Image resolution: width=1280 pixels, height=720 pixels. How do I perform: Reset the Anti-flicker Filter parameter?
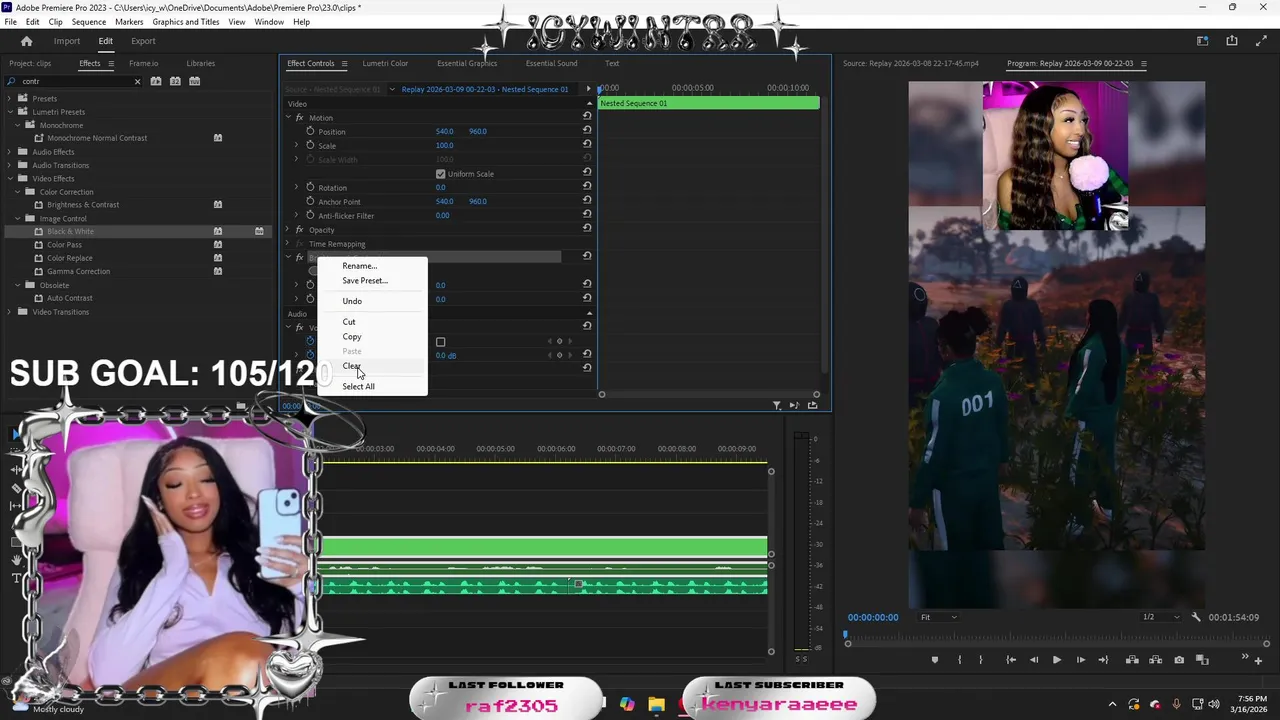(587, 215)
